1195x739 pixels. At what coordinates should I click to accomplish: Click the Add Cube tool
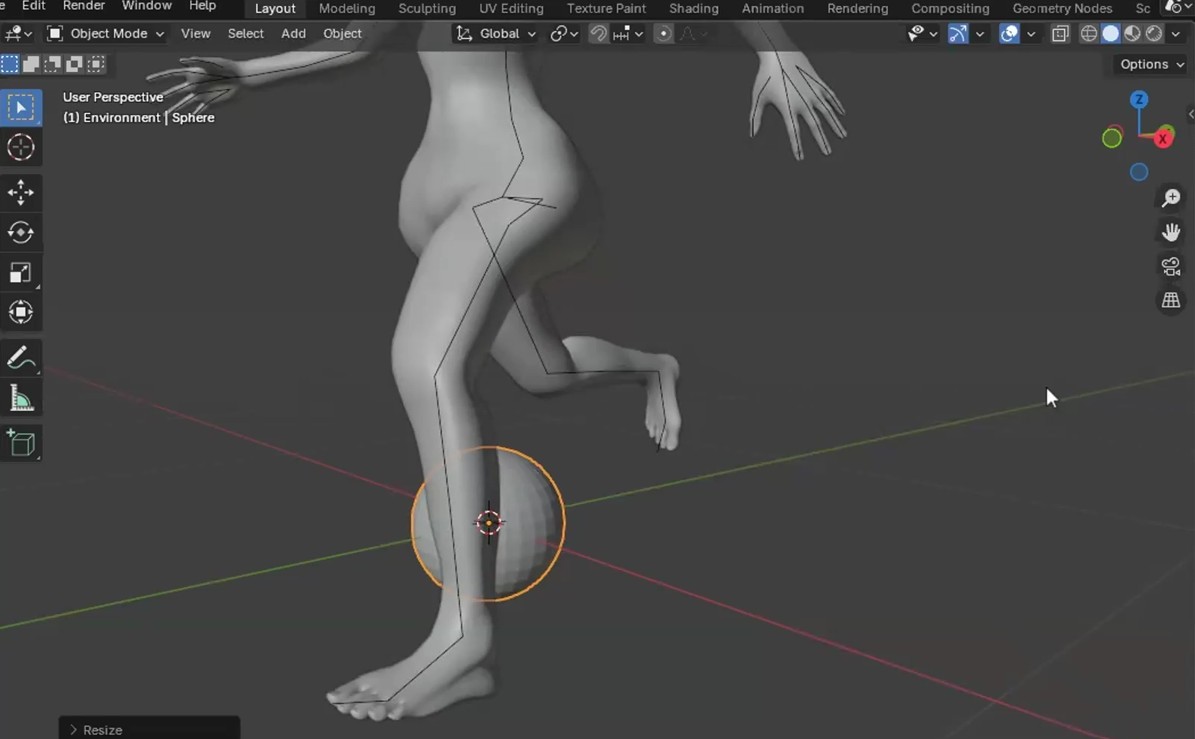pos(21,443)
